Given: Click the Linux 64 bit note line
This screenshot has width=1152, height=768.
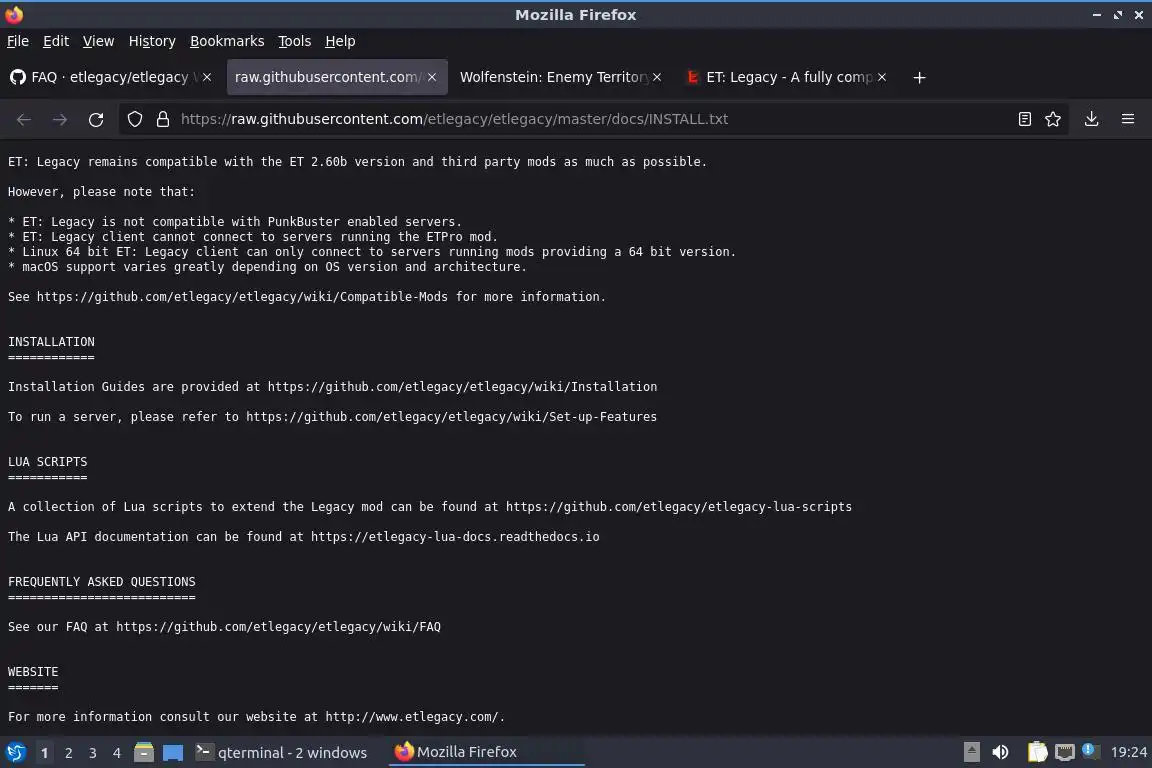Looking at the screenshot, I should pos(372,252).
